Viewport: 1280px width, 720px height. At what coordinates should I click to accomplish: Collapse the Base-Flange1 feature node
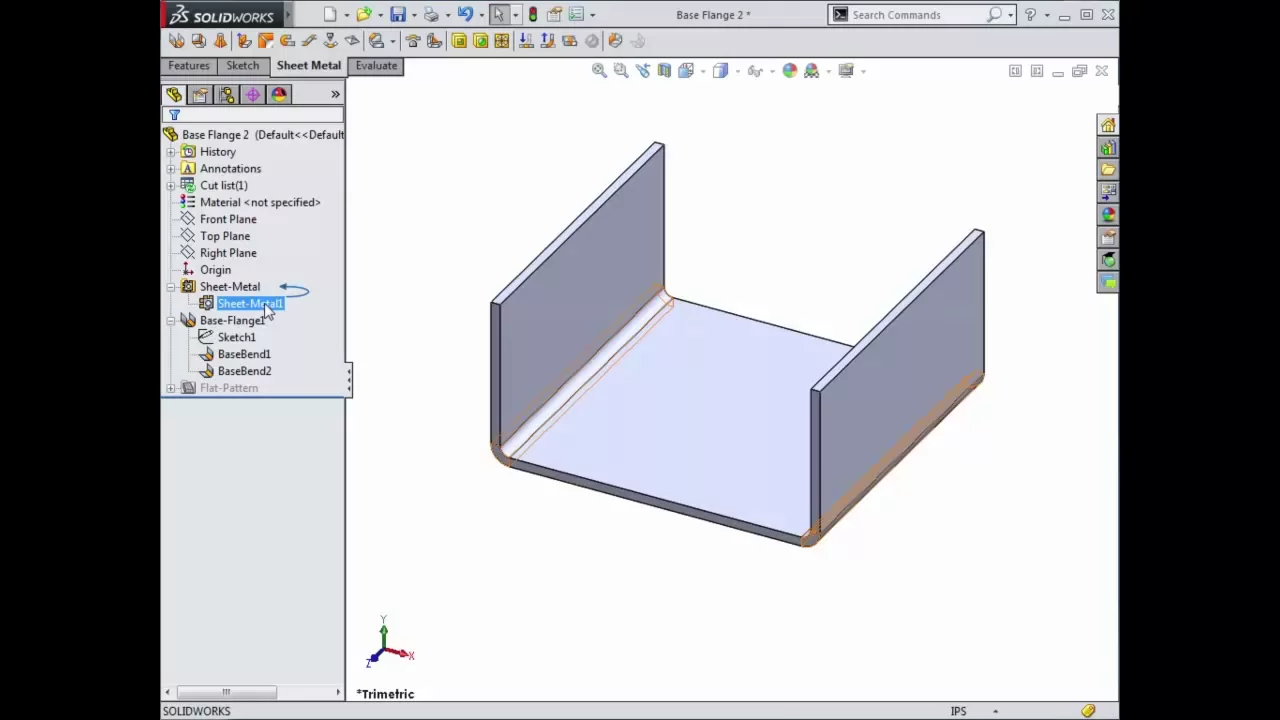pyautogui.click(x=171, y=321)
